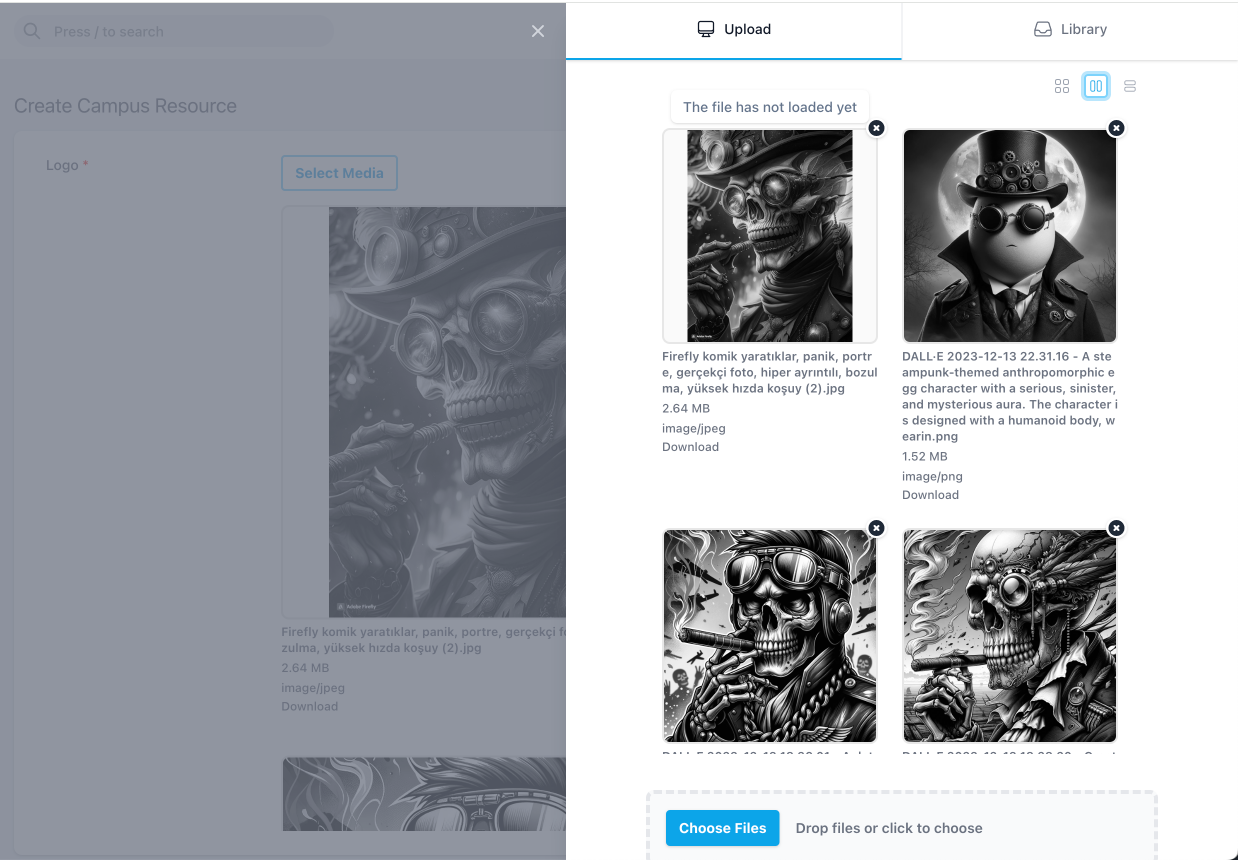This screenshot has height=860, width=1238.
Task: Click the '1.52 MB' file size text
Action: [x=924, y=456]
